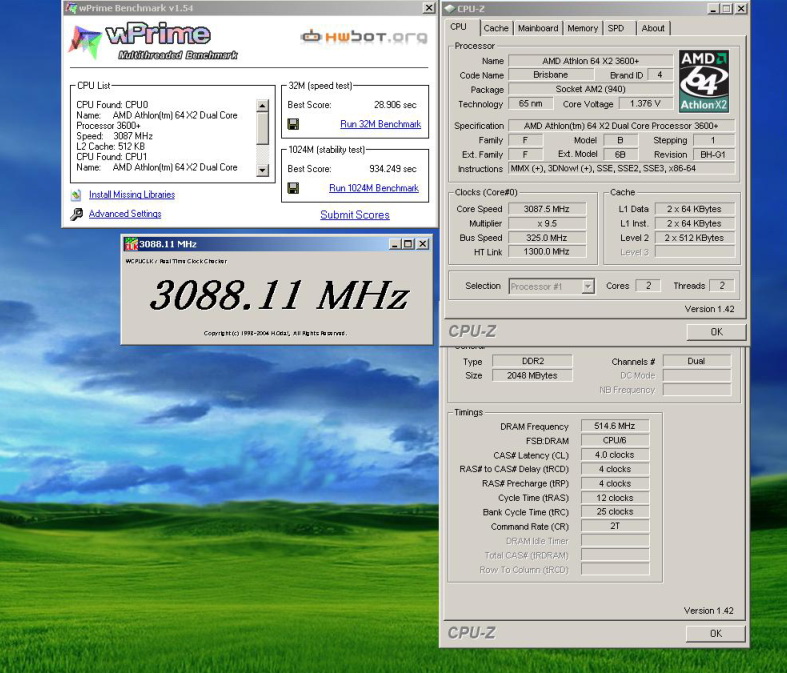Click the Bank Cycle Time value 25 clocks
The width and height of the screenshot is (787, 673).
pos(615,511)
